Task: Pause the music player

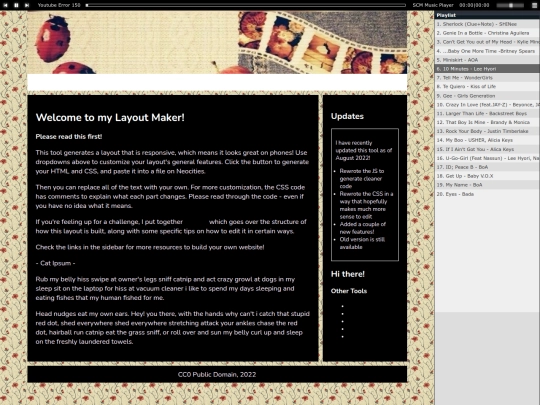Action: (16, 5)
